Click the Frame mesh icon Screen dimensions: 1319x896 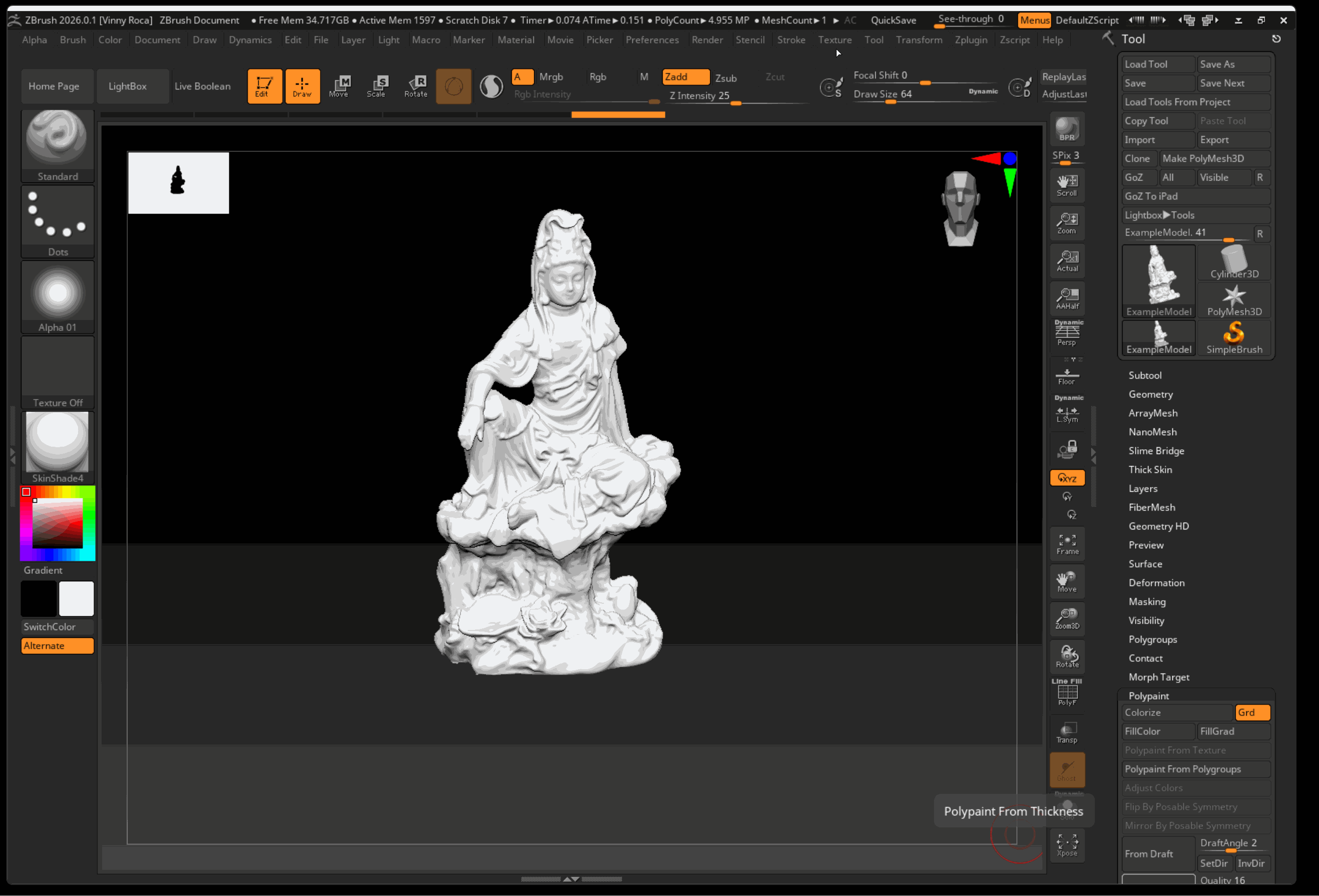(x=1067, y=544)
